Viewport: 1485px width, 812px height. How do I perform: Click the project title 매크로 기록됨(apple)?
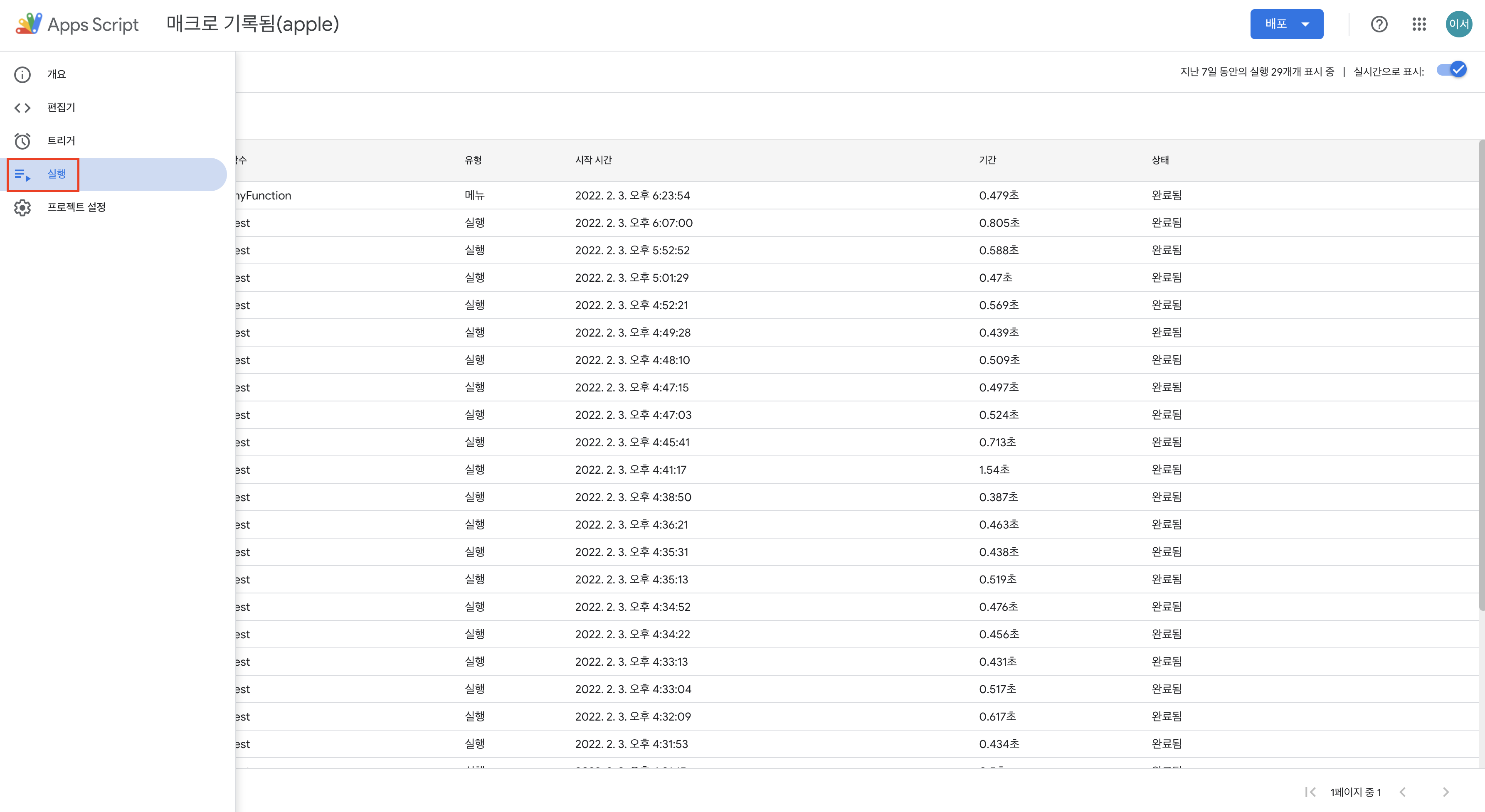[252, 24]
